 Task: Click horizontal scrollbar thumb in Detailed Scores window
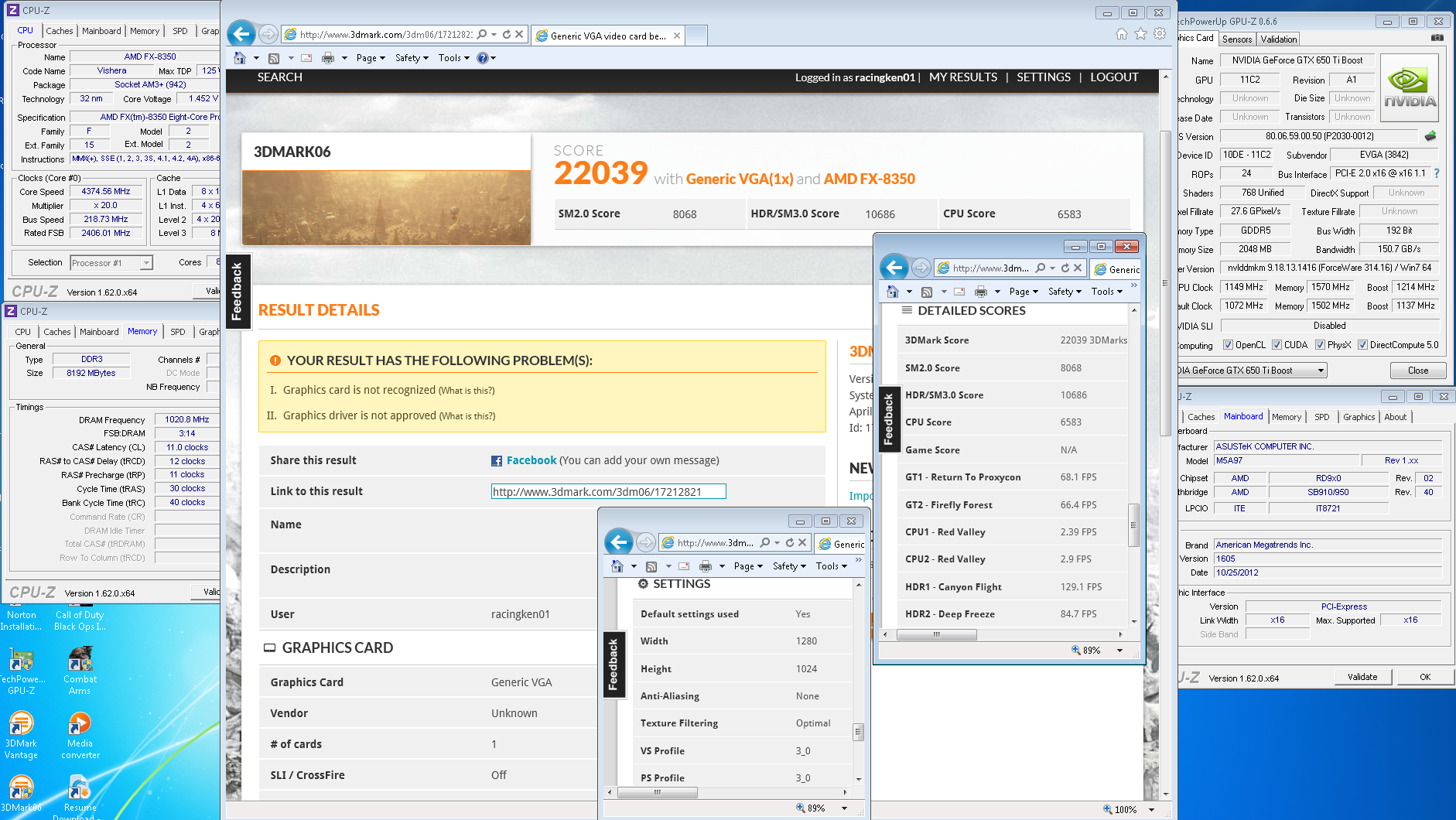coord(936,634)
